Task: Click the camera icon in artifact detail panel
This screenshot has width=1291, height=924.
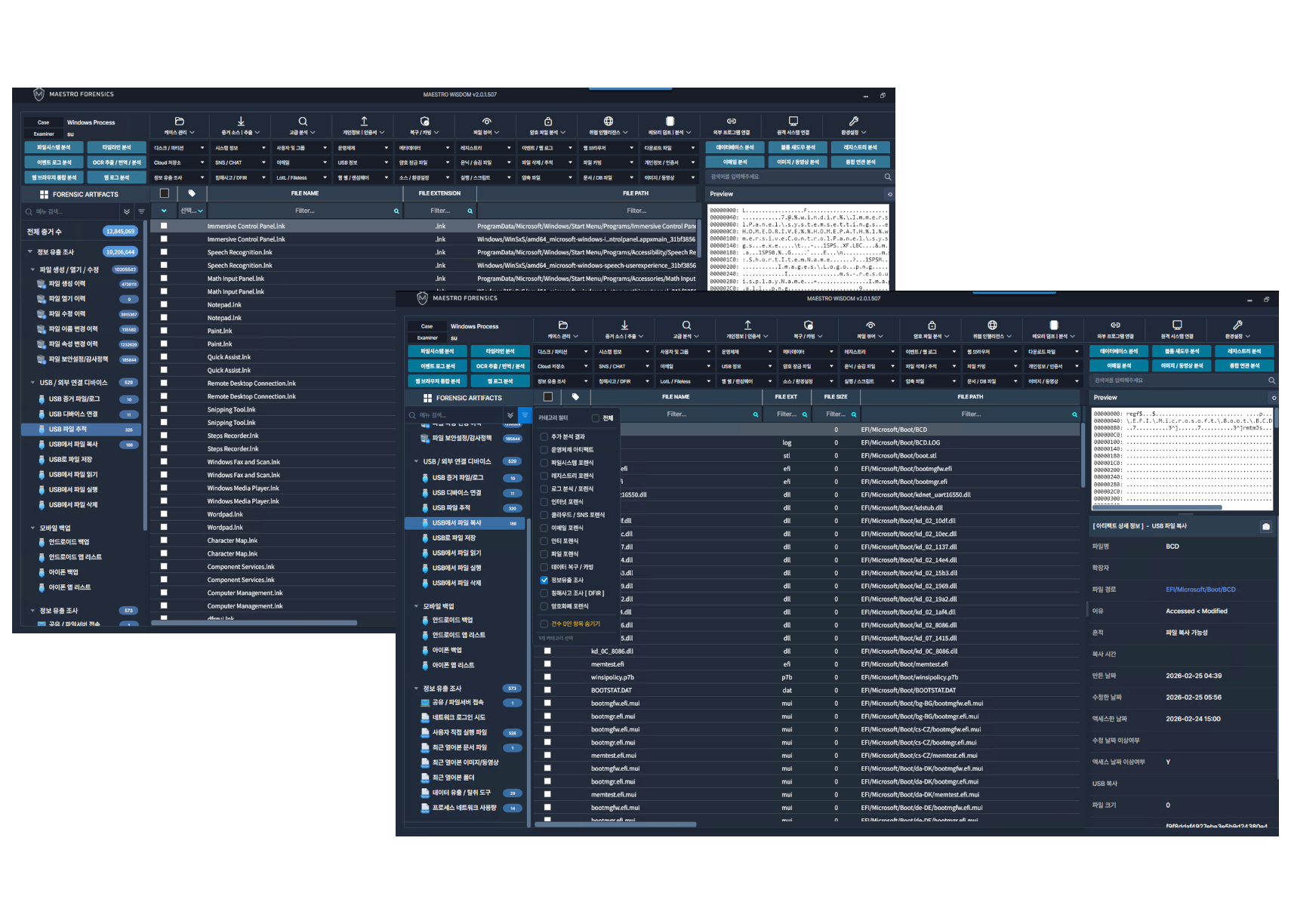Action: 1266,526
